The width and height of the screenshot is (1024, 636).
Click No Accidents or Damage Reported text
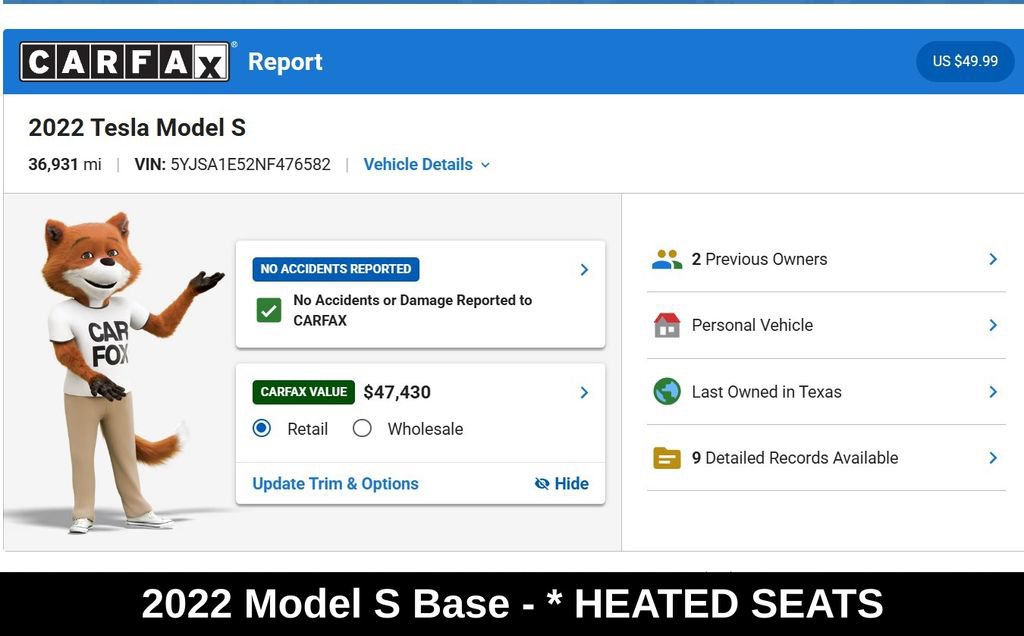[x=413, y=310]
